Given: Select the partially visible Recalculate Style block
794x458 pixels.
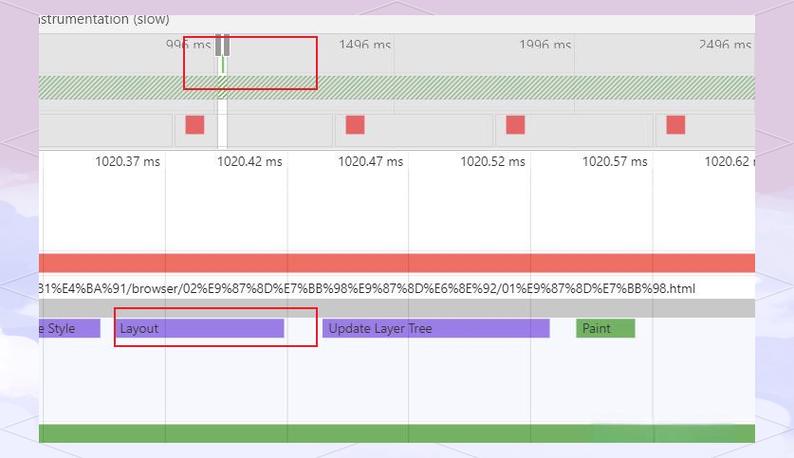Looking at the screenshot, I should coord(70,328).
